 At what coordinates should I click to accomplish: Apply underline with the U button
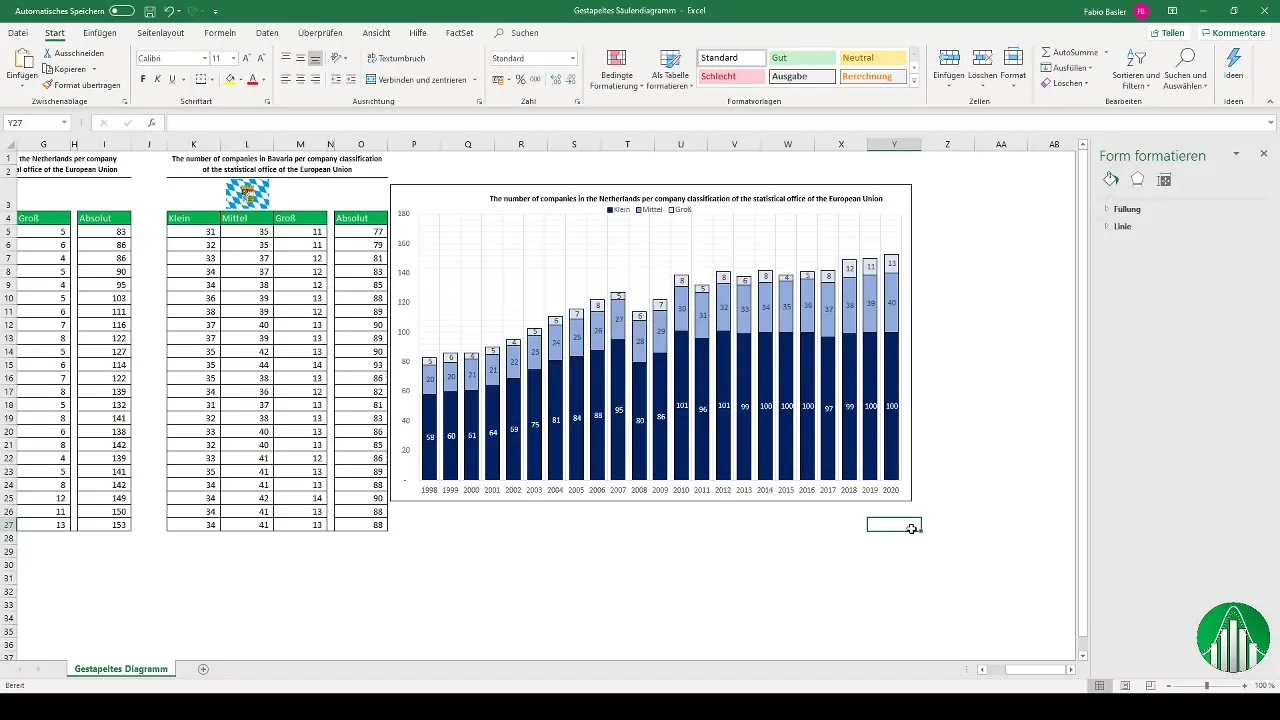(x=172, y=79)
